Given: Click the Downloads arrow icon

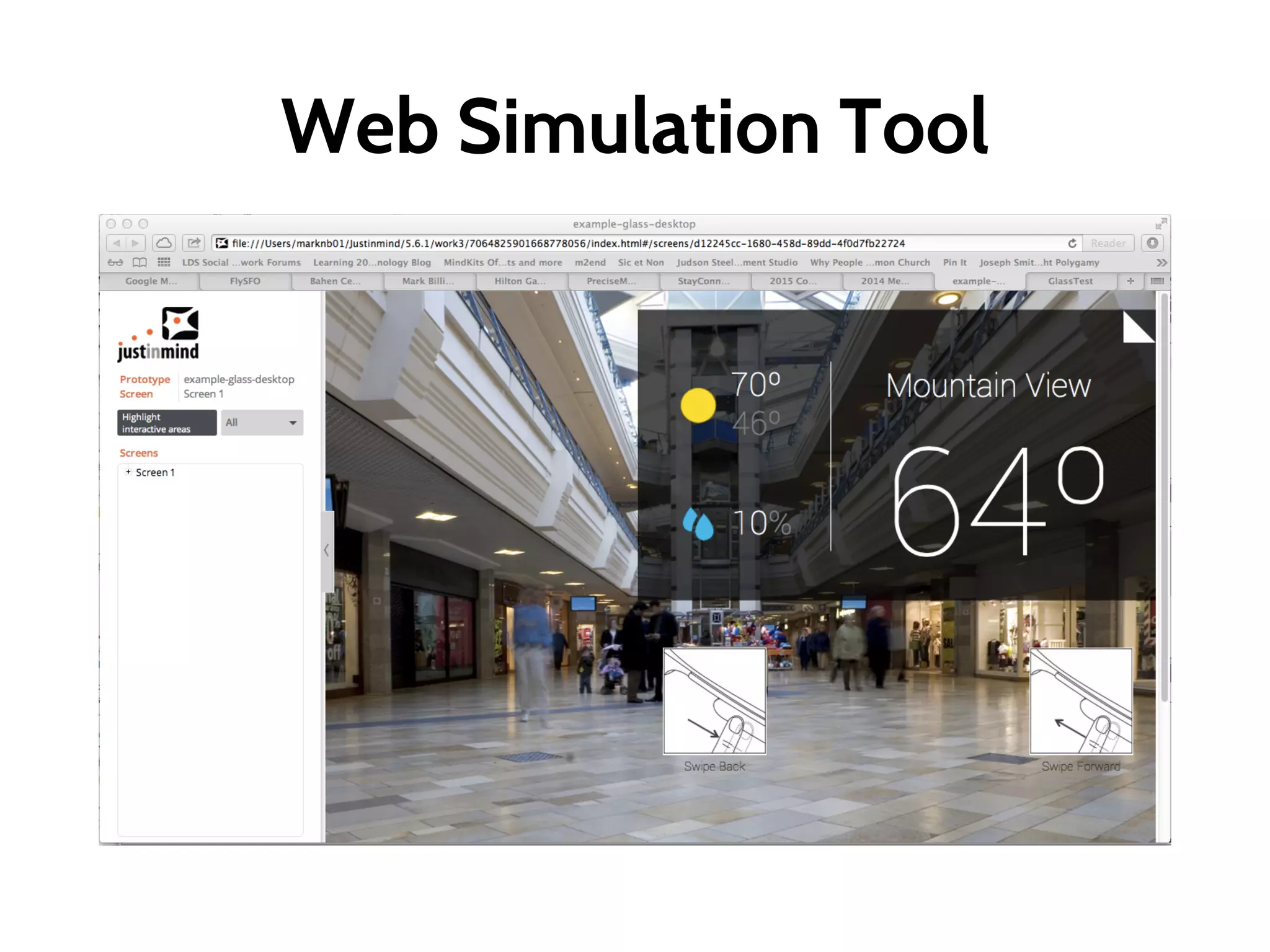Looking at the screenshot, I should pyautogui.click(x=1152, y=243).
